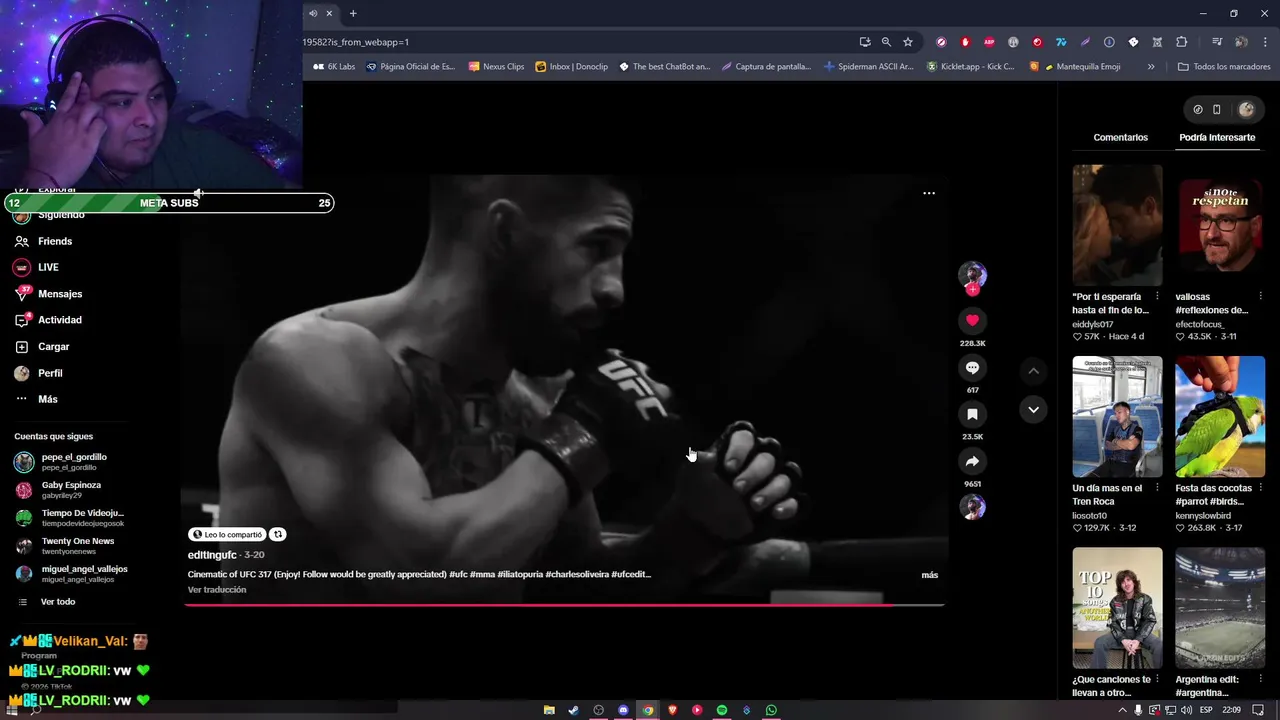1280x720 pixels.
Task: Click the round icon left of phone icon
Action: 1198,110
